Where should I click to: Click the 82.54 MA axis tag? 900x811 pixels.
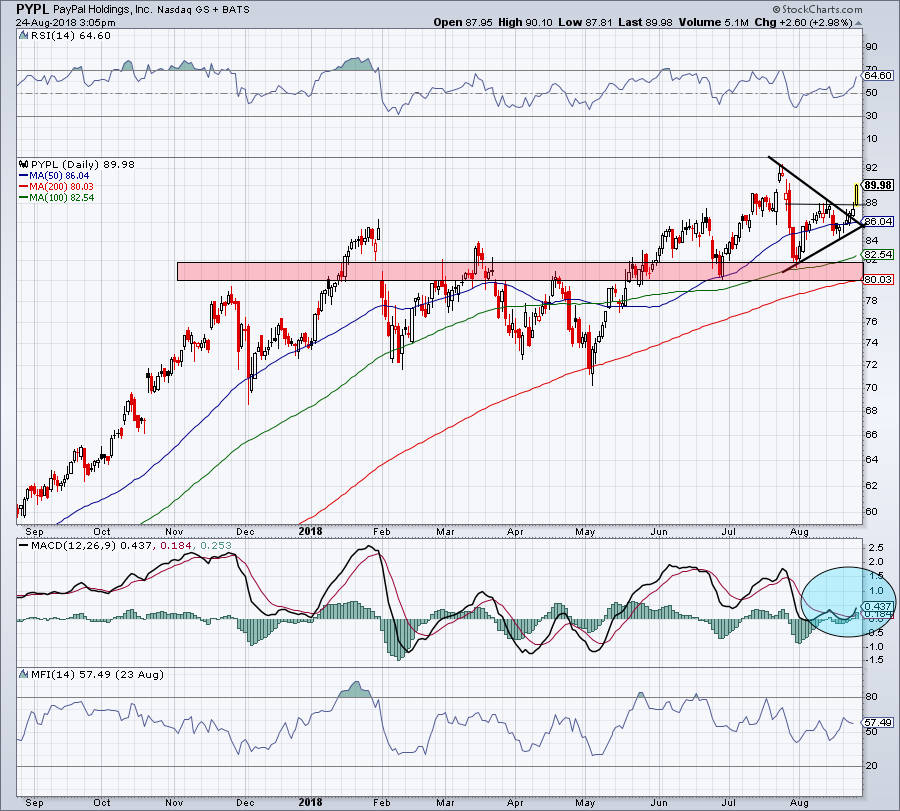coord(878,254)
